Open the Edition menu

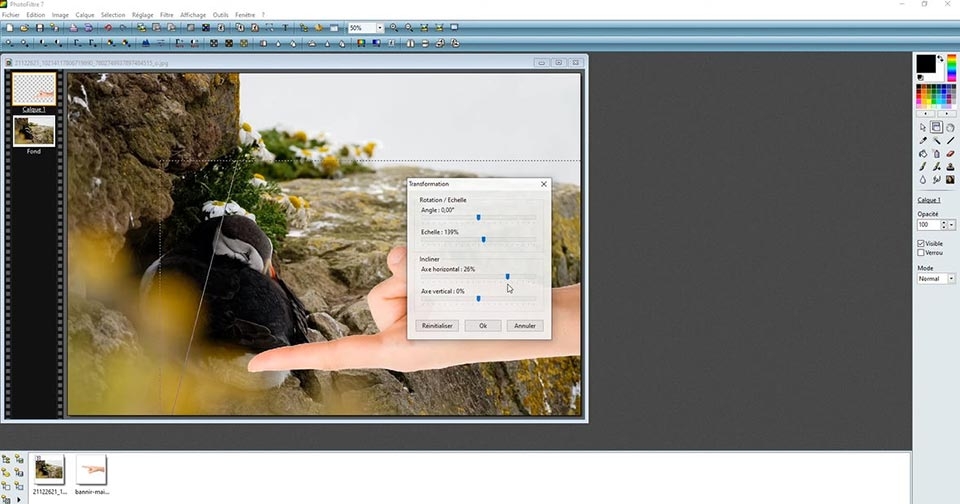36,15
